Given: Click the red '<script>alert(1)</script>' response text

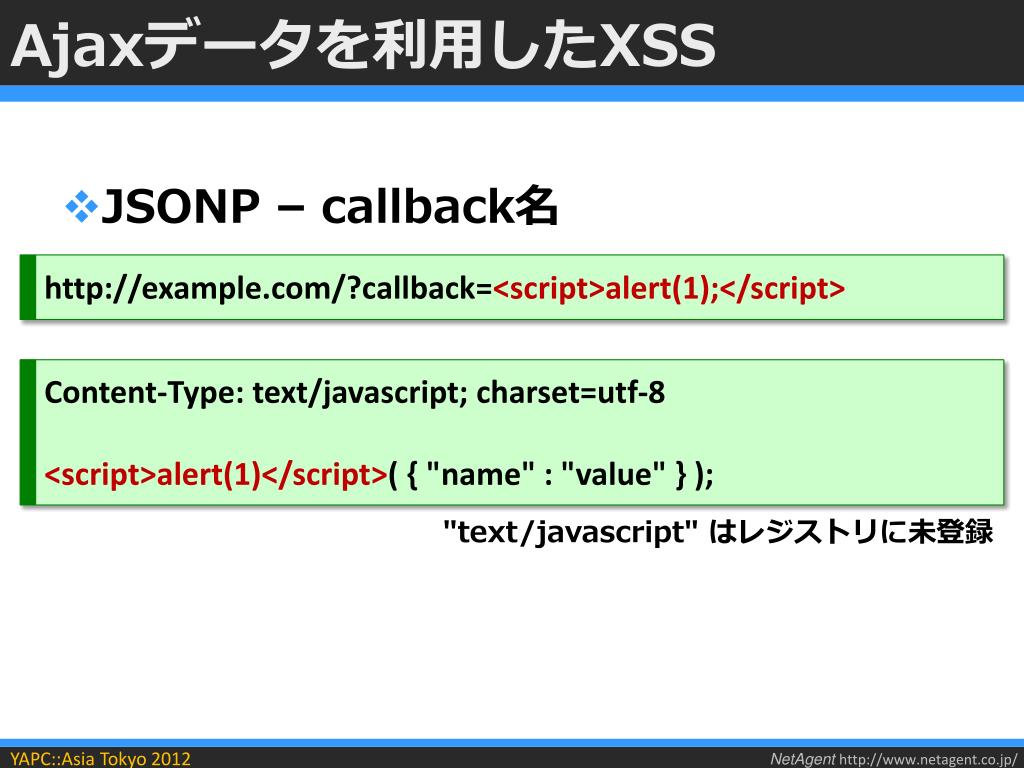Looking at the screenshot, I should [216, 474].
